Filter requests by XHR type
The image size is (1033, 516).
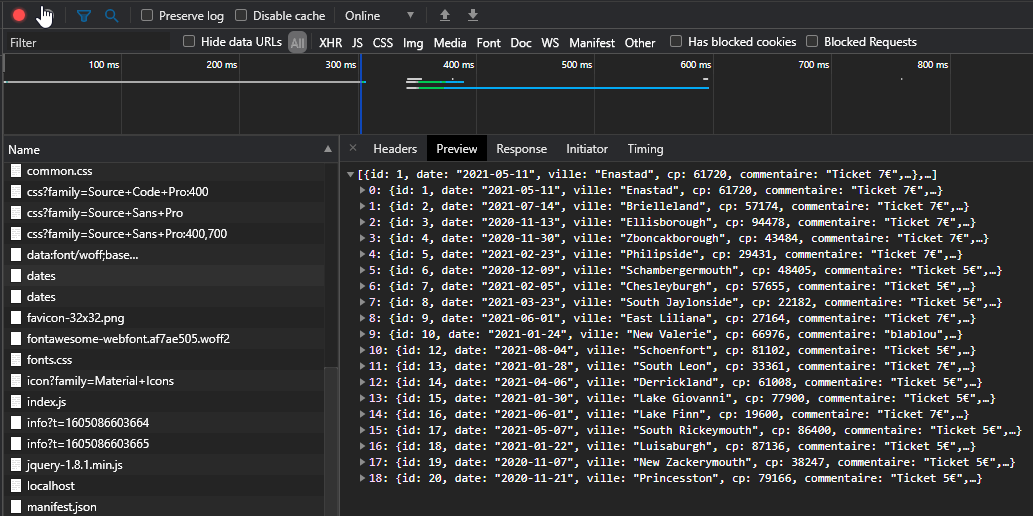point(330,43)
